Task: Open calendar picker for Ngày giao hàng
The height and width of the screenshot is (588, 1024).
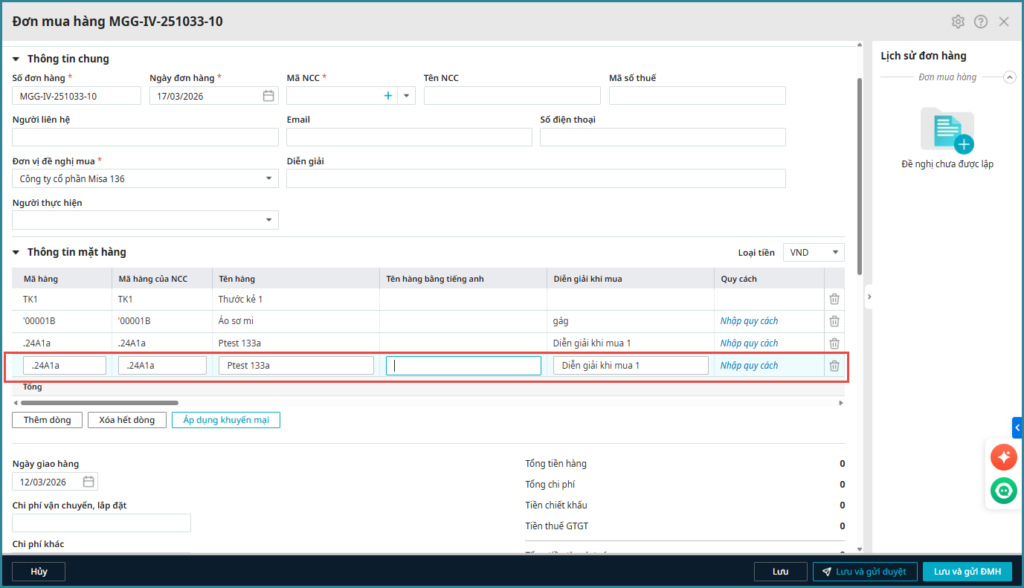Action: [88, 482]
